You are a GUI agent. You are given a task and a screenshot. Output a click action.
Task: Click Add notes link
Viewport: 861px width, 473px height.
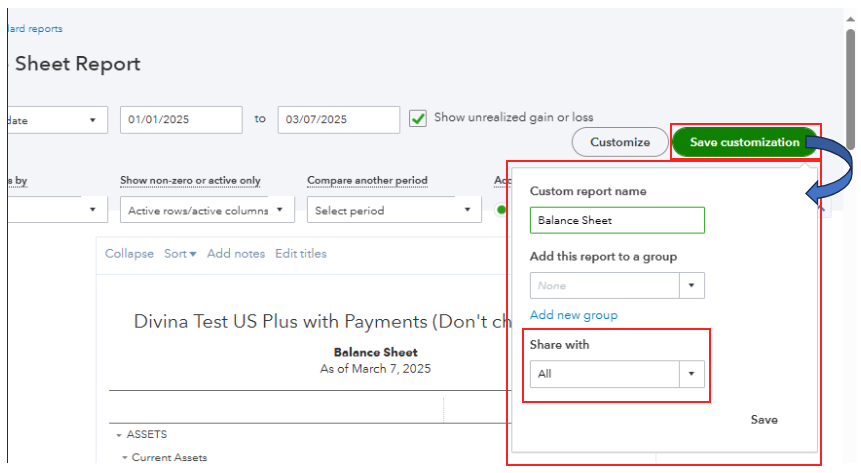point(236,254)
